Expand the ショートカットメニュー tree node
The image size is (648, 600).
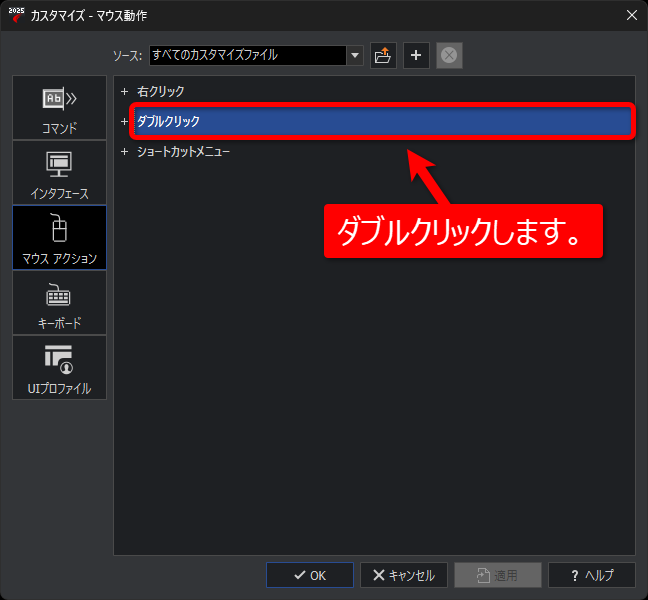(124, 152)
